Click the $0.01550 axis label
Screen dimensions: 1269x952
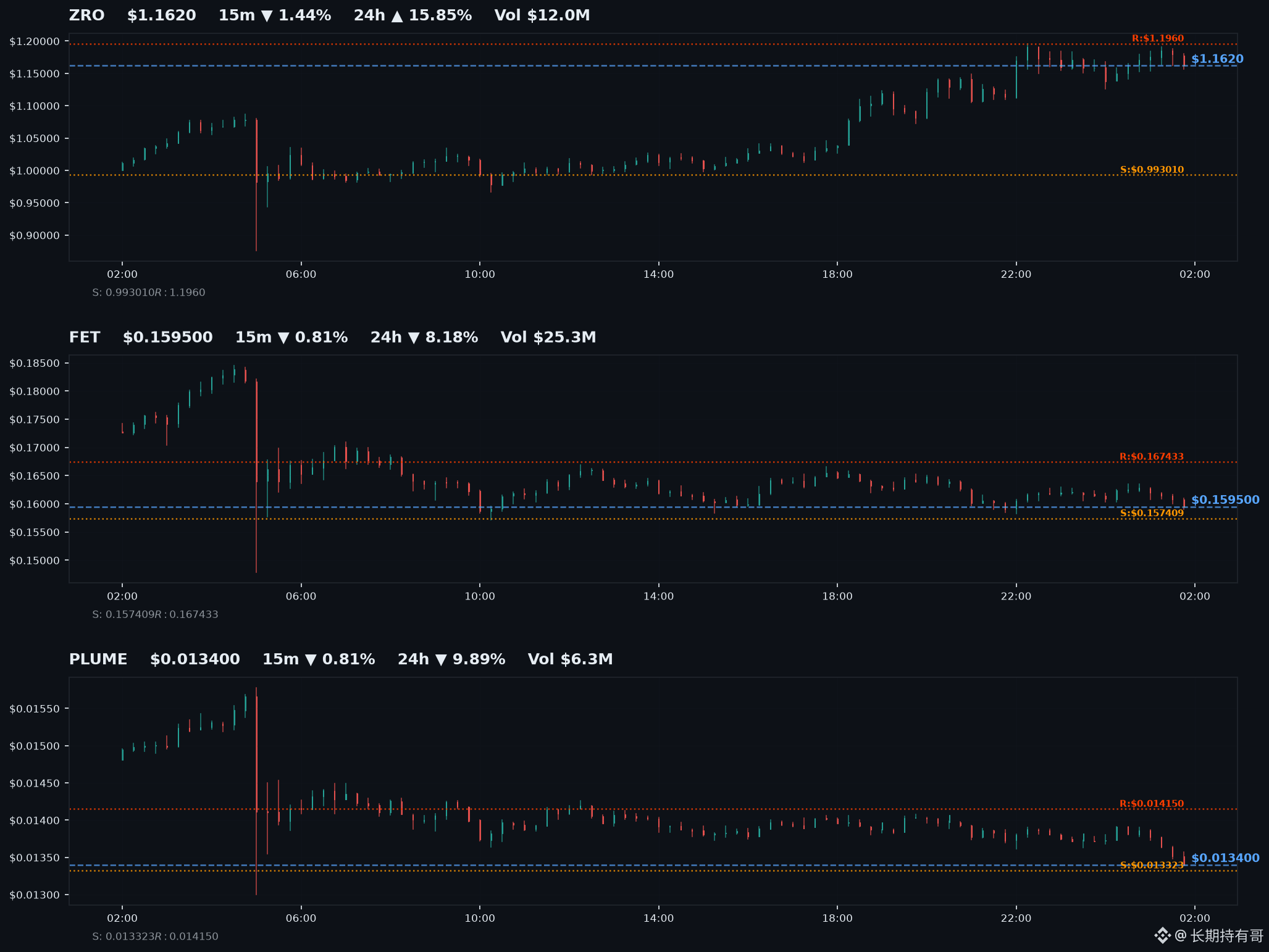tap(35, 709)
